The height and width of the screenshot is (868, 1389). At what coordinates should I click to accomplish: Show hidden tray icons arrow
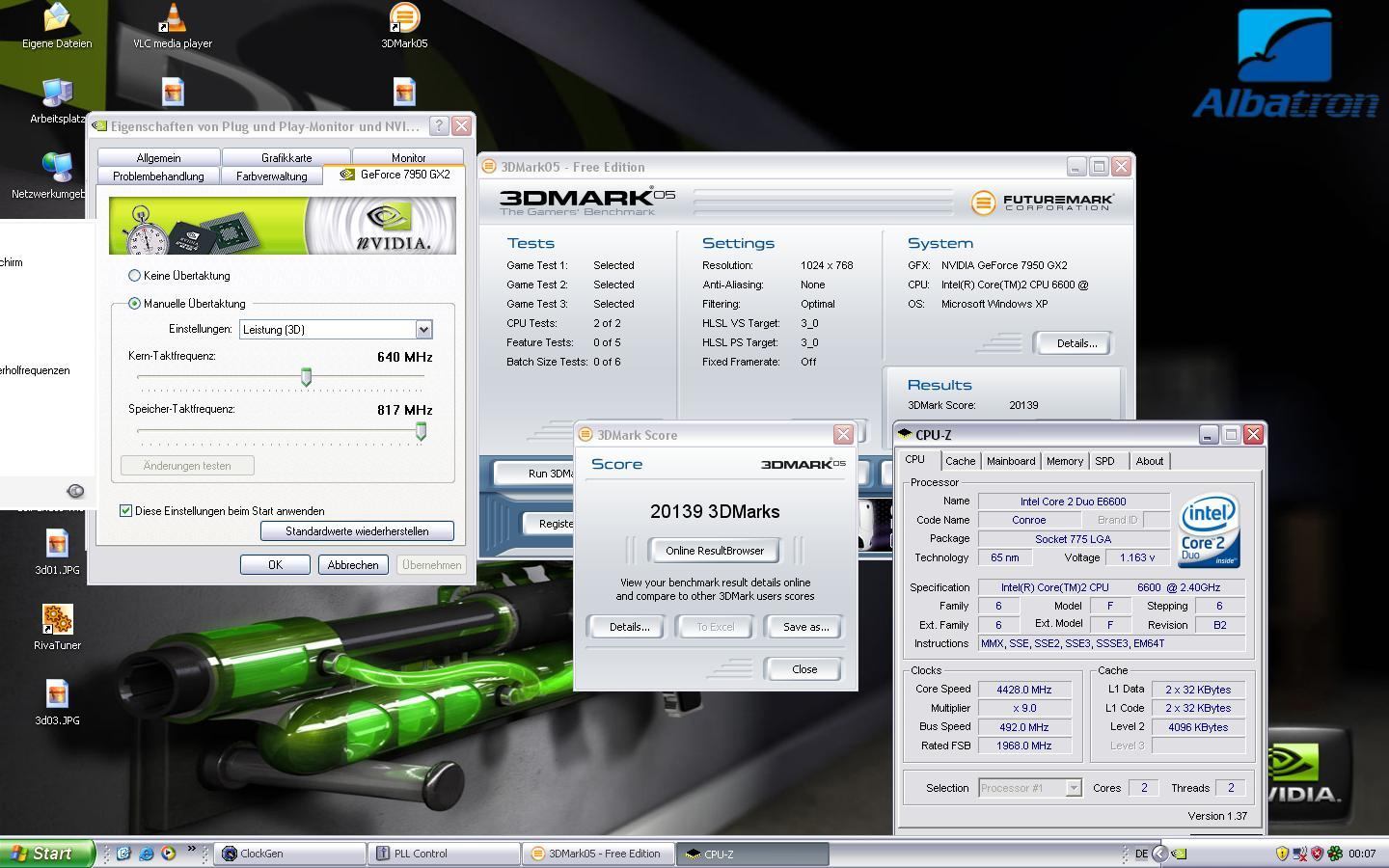click(1160, 854)
